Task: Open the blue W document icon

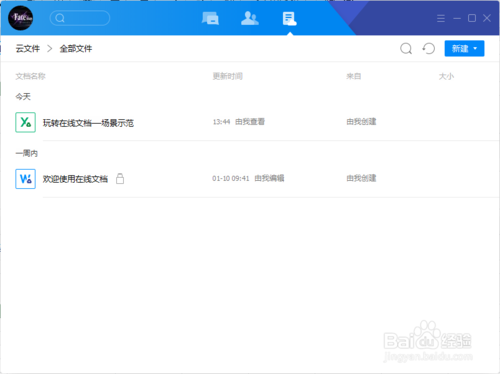Action: click(25, 179)
